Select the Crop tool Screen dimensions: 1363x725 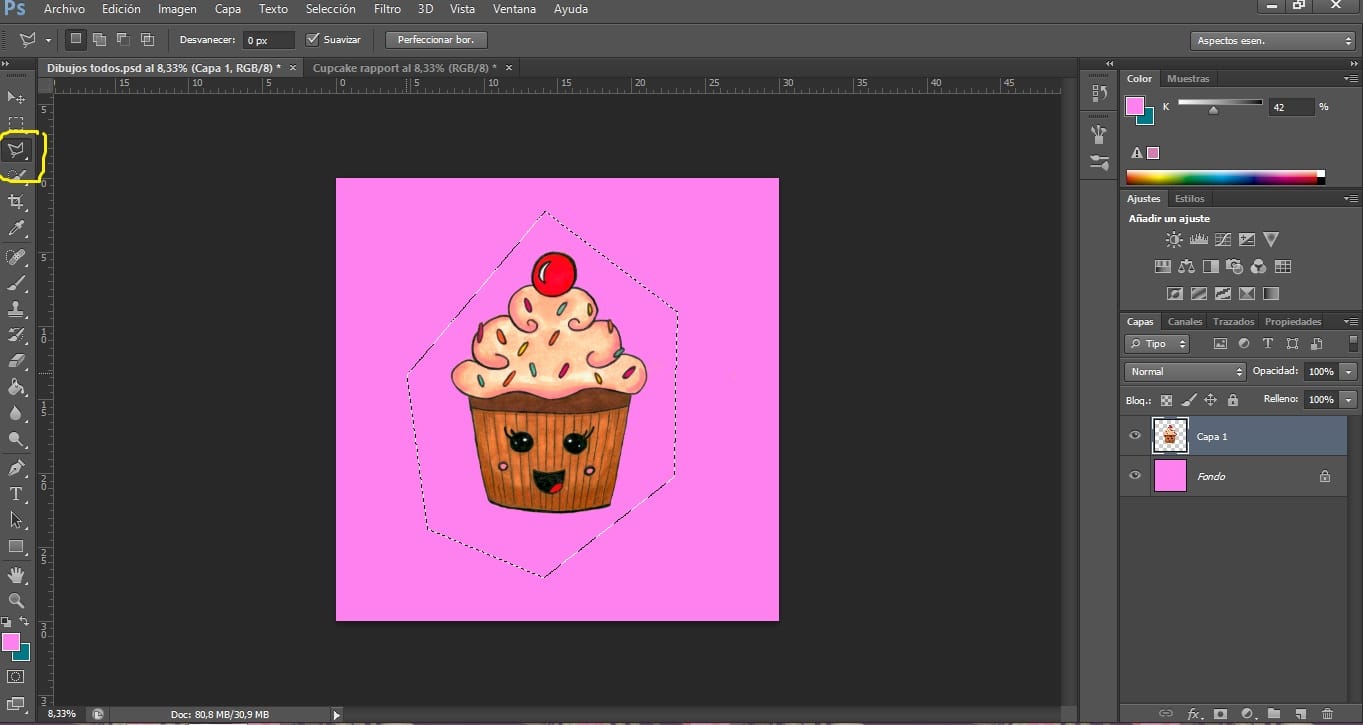click(16, 203)
